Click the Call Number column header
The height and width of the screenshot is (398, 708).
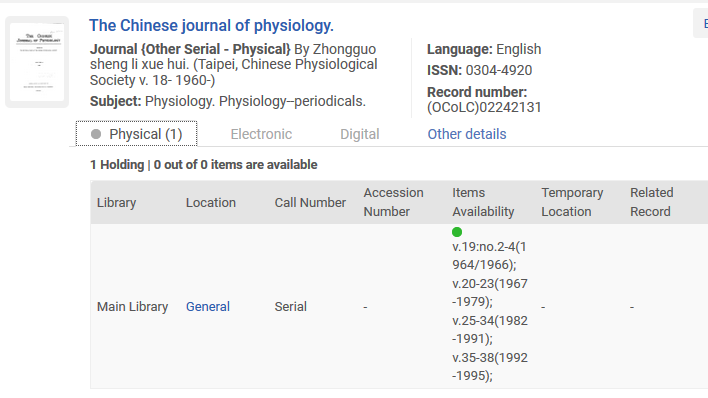310,202
